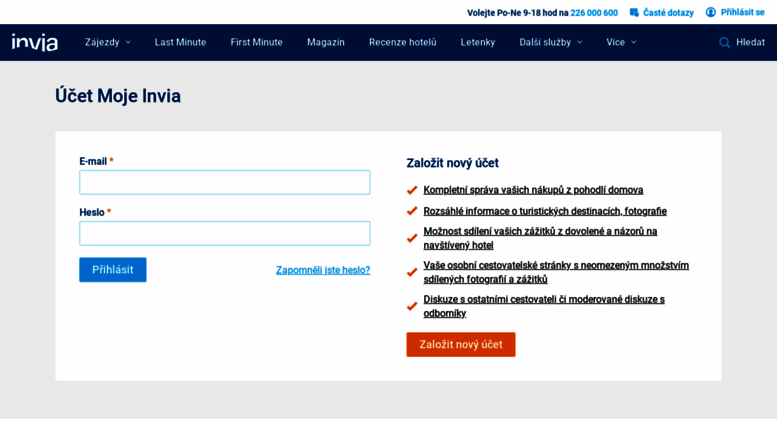The height and width of the screenshot is (423, 777).
Task: Click the search magnifier icon
Action: [x=724, y=43]
